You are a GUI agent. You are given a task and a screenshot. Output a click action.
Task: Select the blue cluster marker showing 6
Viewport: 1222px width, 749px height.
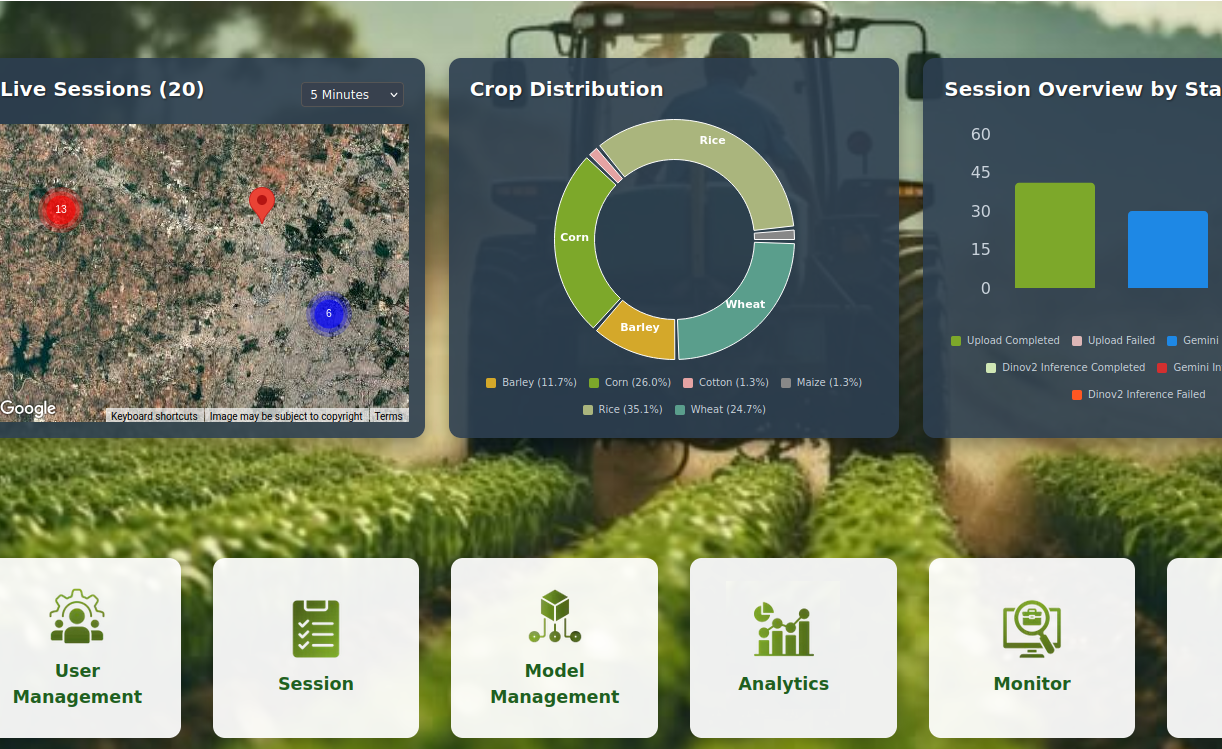(328, 313)
